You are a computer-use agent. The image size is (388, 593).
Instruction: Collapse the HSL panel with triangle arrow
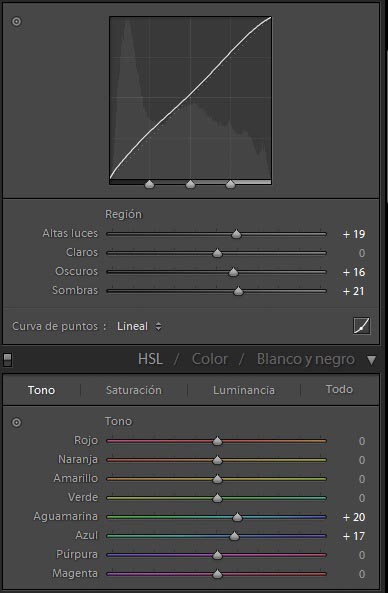pos(371,360)
